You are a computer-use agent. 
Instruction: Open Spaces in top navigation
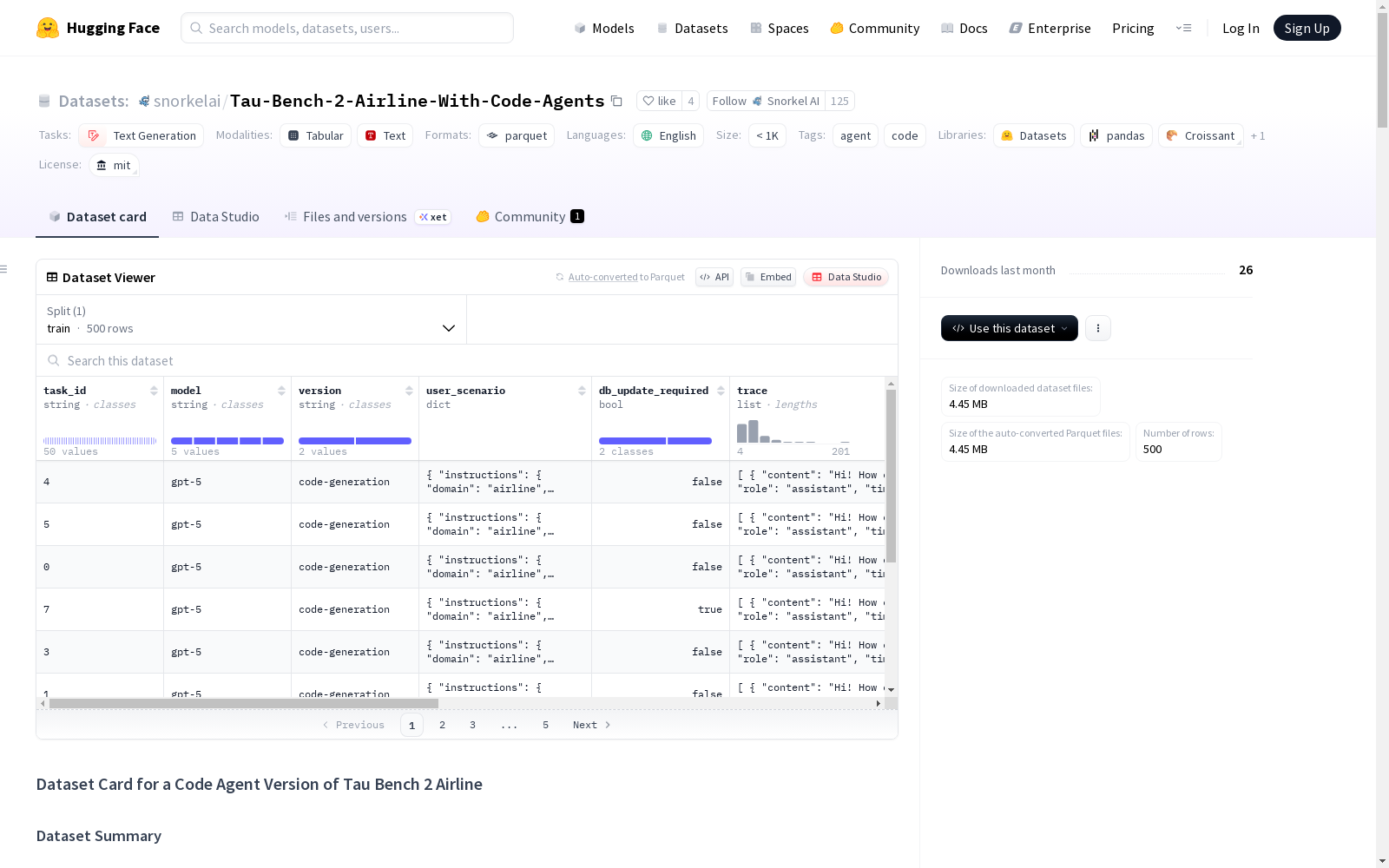780,28
